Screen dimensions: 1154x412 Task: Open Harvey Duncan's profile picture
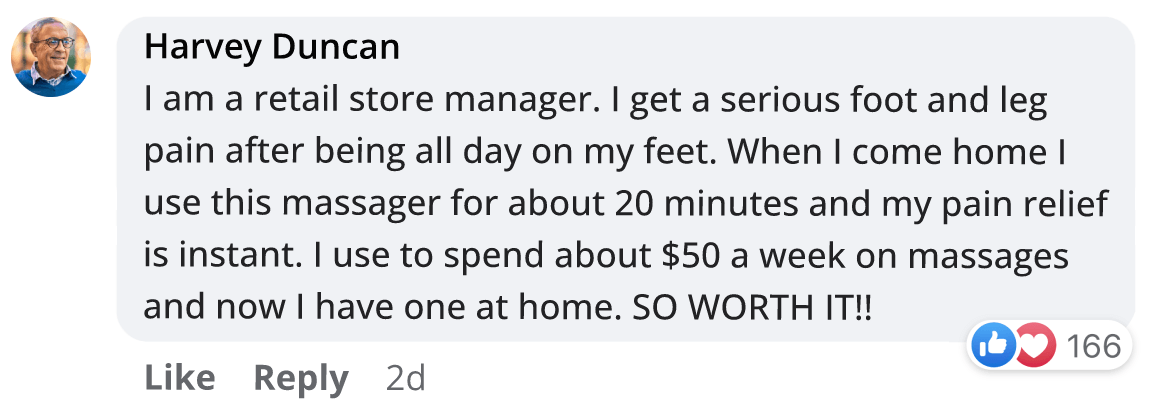tap(51, 57)
